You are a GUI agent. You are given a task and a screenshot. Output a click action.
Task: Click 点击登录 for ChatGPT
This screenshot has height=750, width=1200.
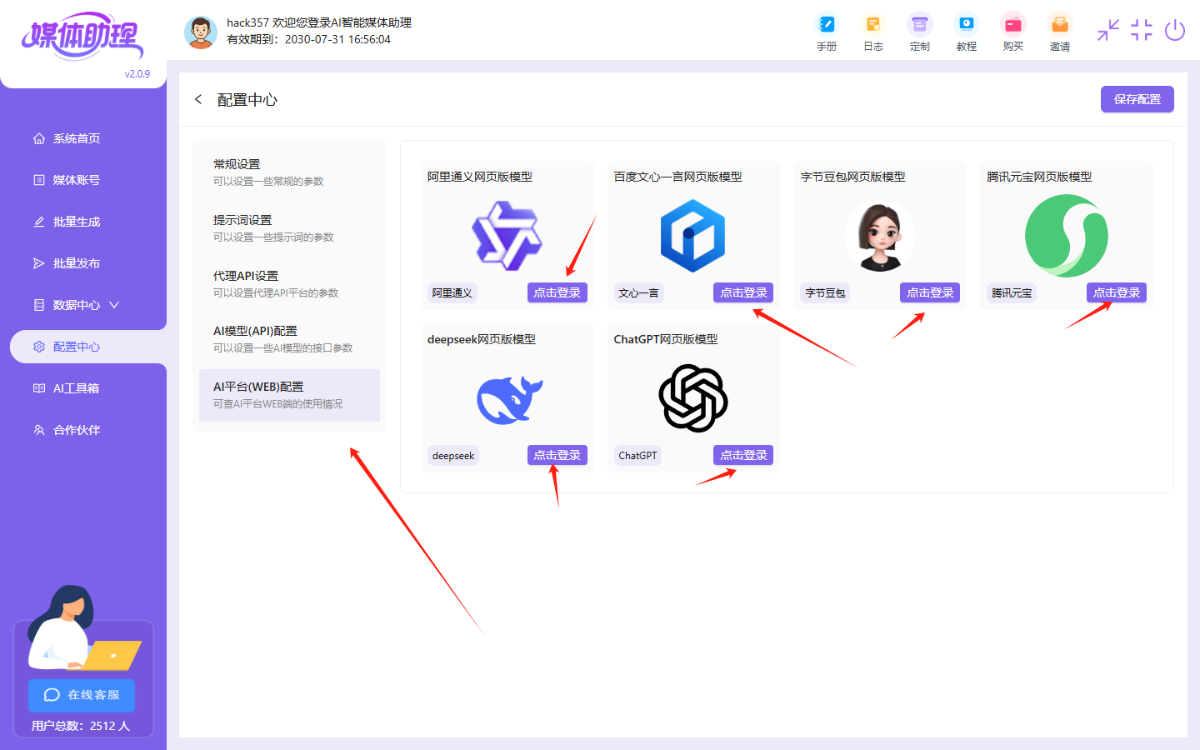(743, 455)
